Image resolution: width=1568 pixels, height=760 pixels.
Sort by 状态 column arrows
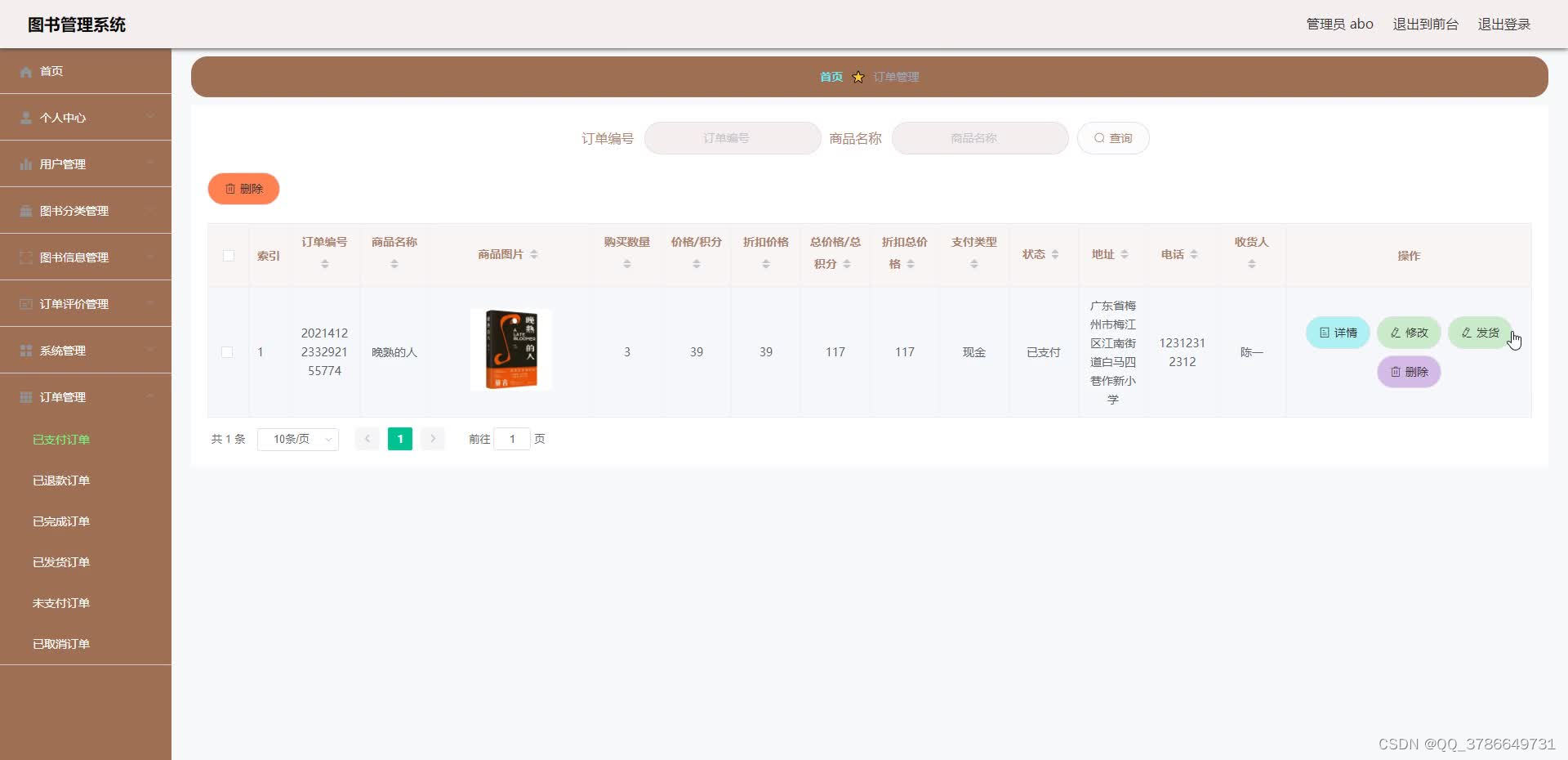point(1055,254)
